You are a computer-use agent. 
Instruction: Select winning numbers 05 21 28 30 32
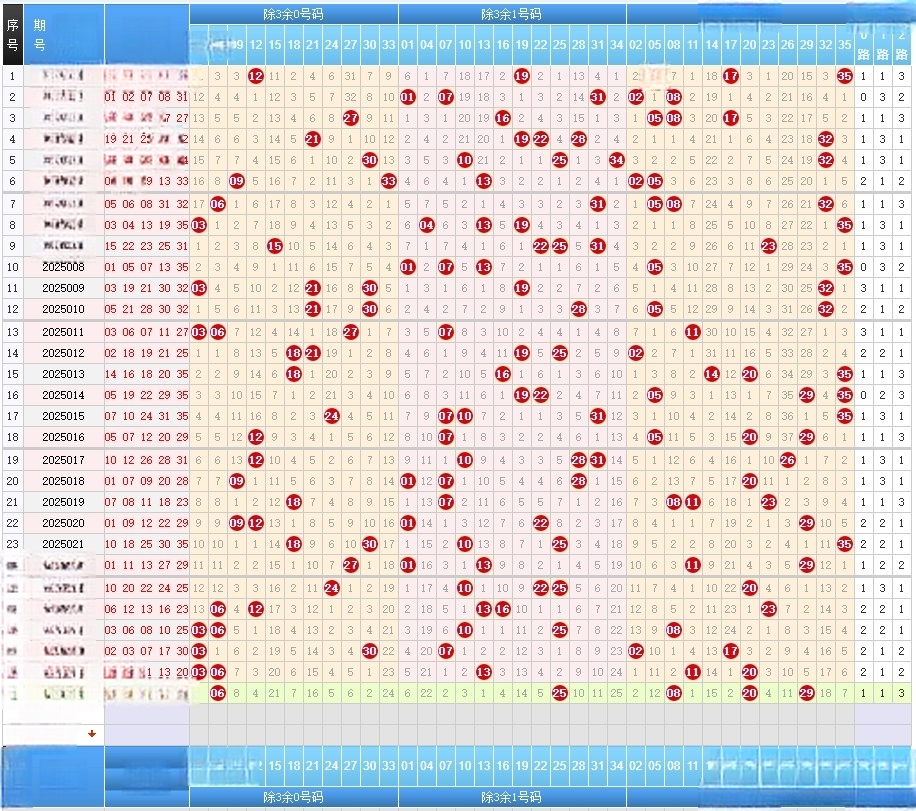pyautogui.click(x=147, y=309)
